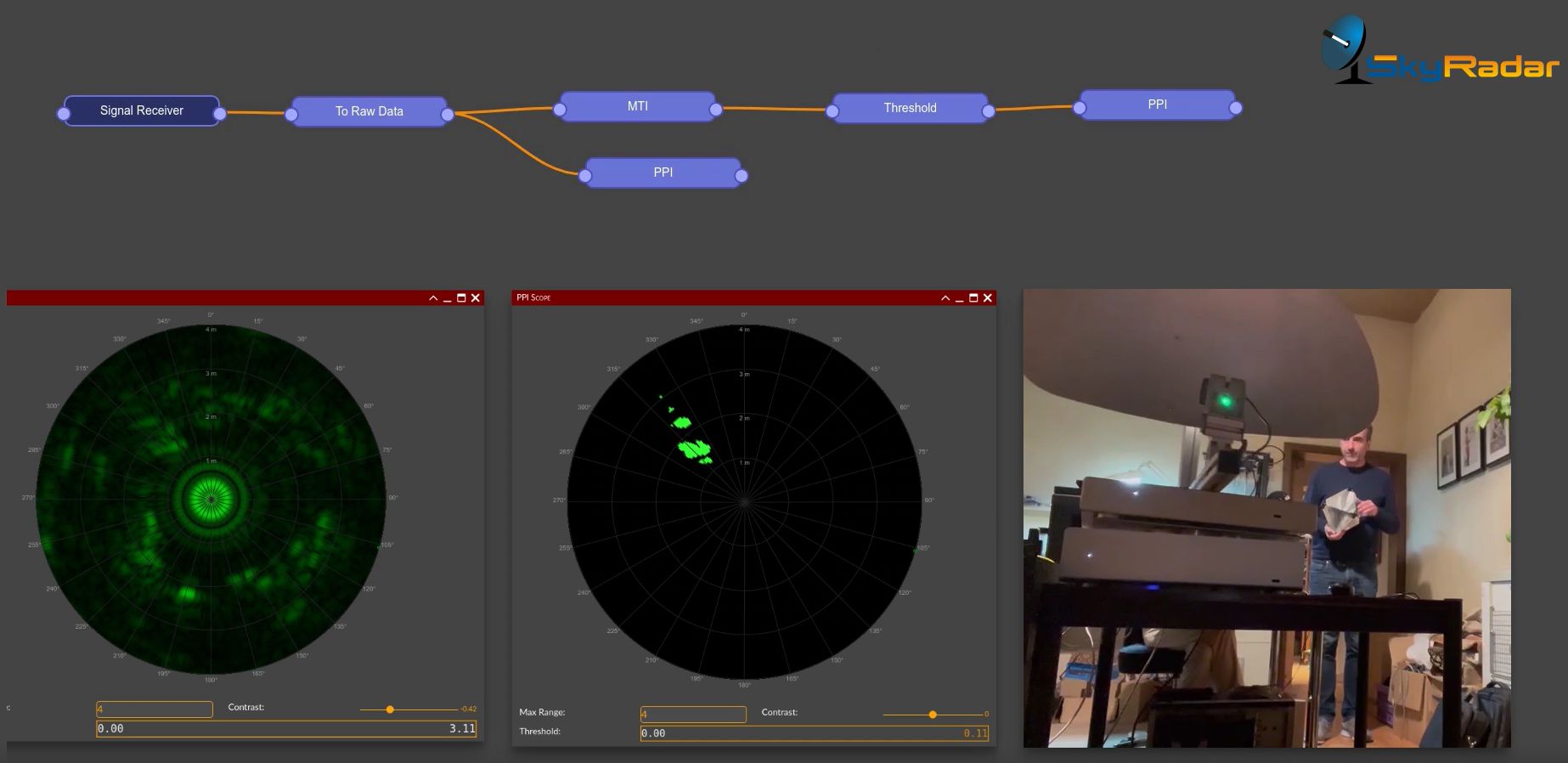Viewport: 1568px width, 763px height.
Task: Click the Threshold node's output port
Action: [988, 110]
